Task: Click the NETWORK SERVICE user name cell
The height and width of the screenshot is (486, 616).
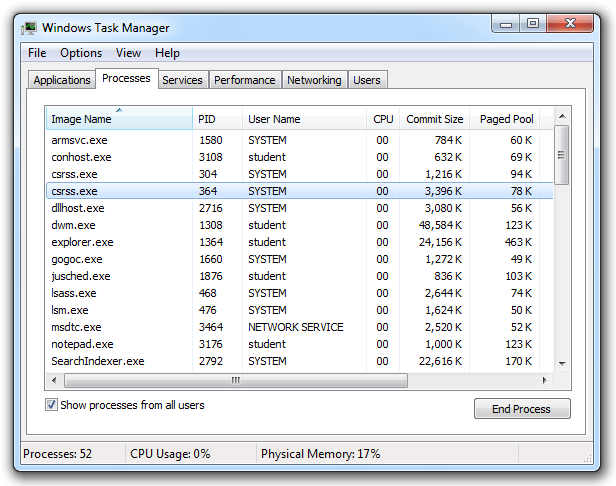Action: [x=296, y=327]
